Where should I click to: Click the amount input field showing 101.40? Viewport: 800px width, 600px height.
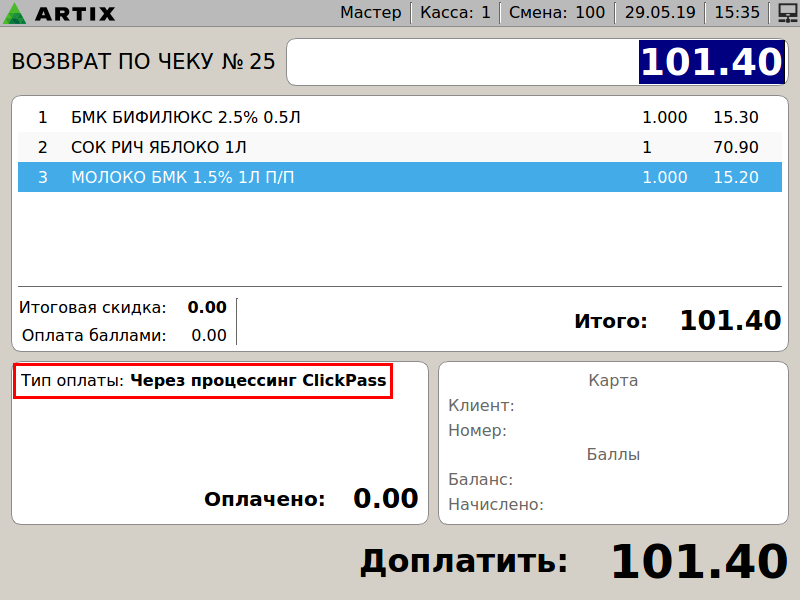tap(536, 62)
